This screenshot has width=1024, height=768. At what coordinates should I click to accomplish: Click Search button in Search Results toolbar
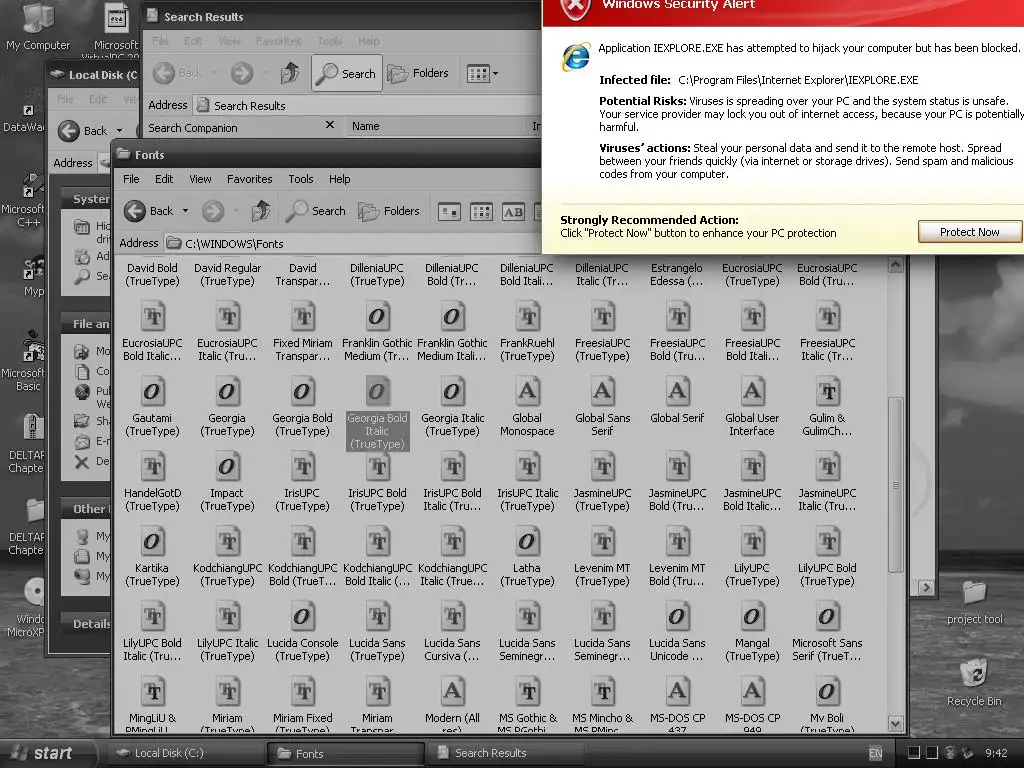346,73
